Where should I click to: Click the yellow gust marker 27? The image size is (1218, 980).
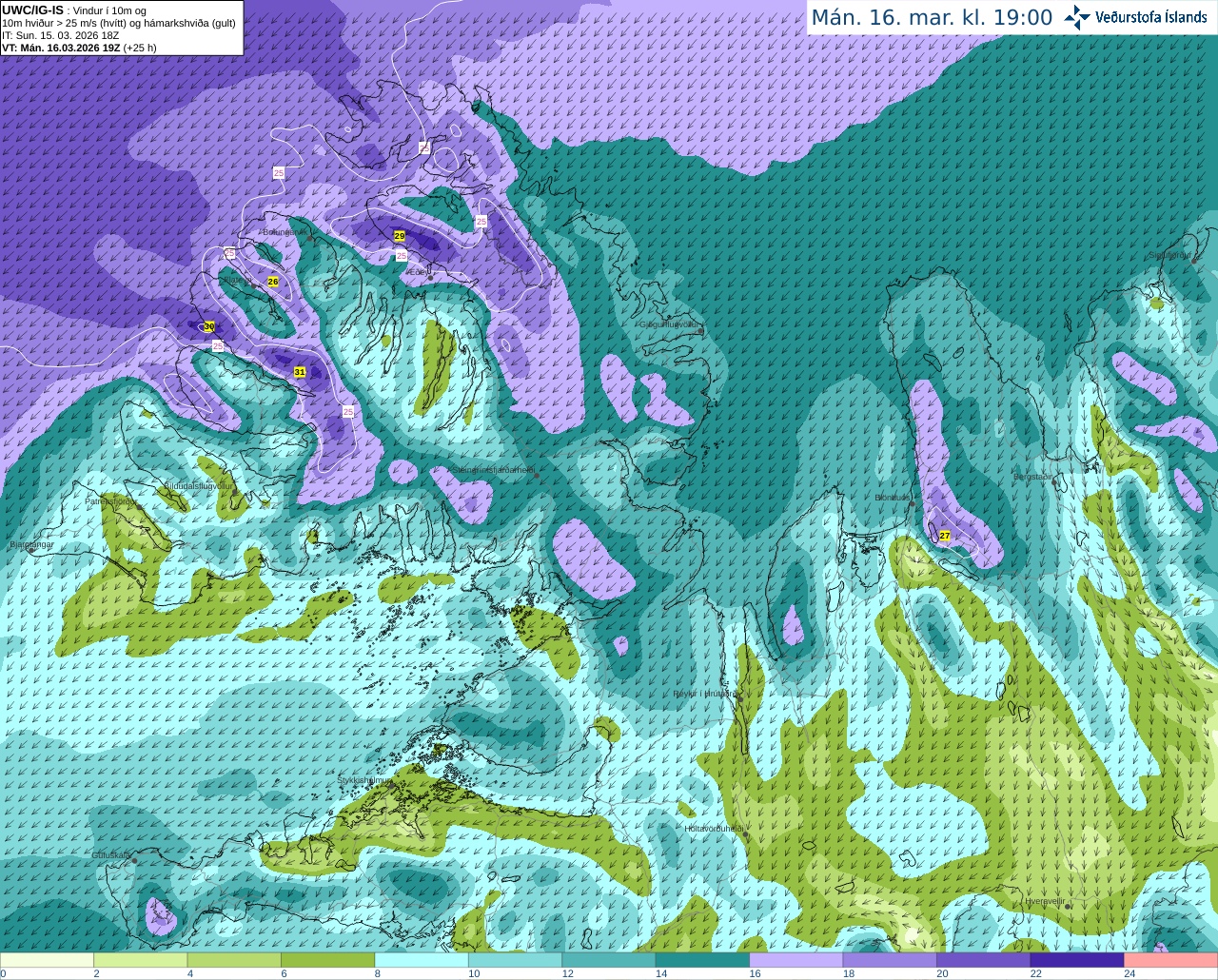click(945, 536)
